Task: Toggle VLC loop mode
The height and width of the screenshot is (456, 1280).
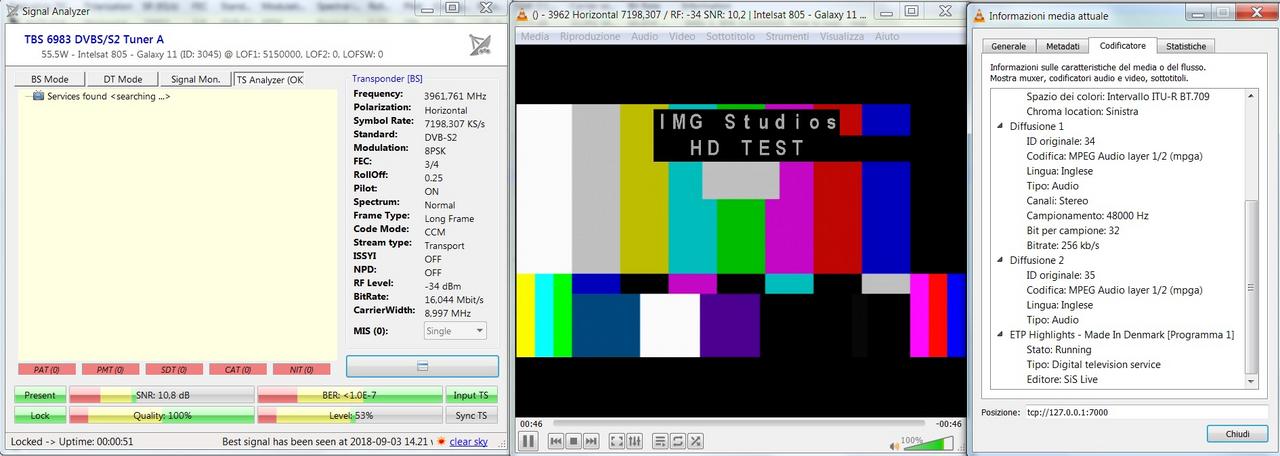Action: click(677, 441)
